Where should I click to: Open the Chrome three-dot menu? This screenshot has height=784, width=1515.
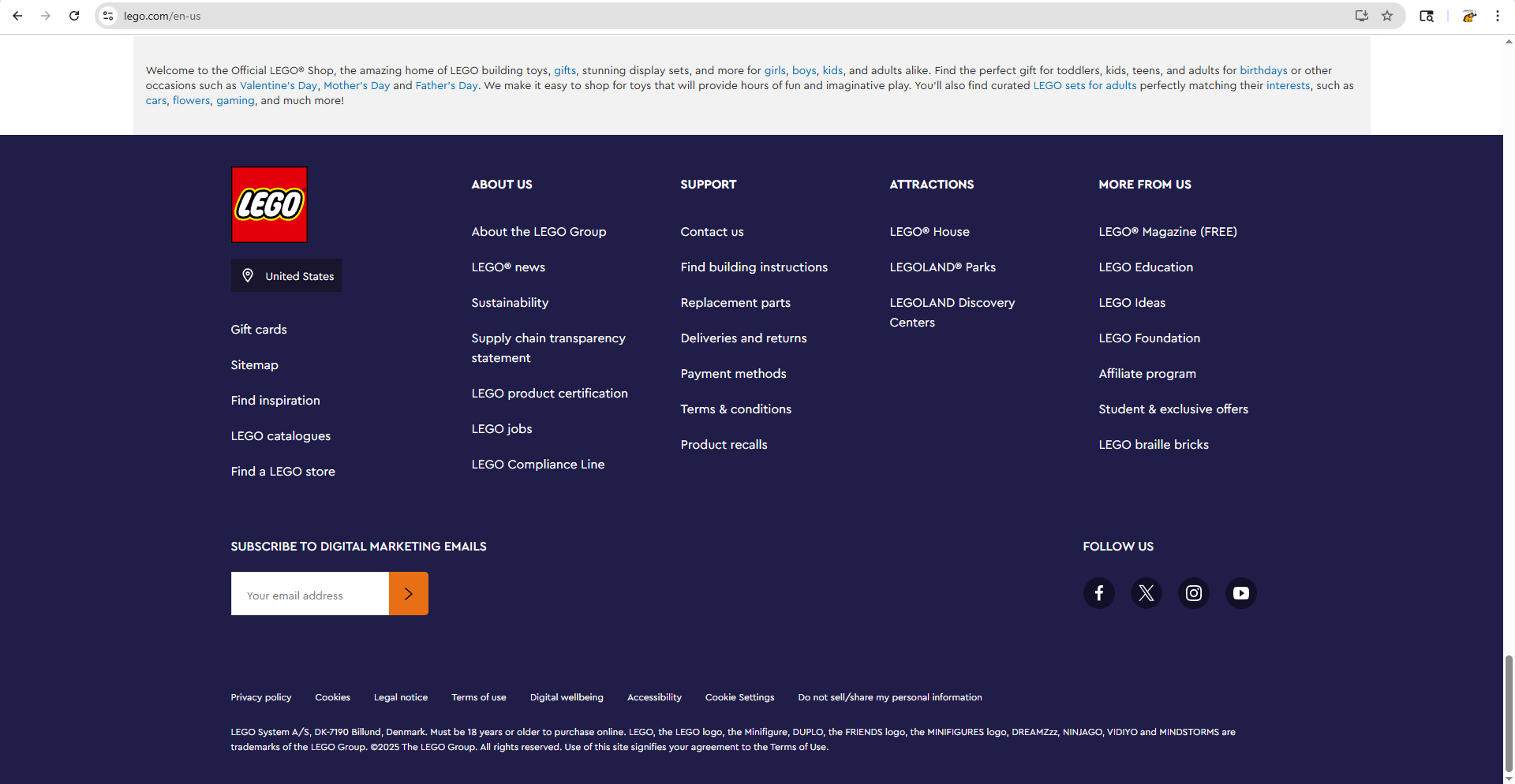click(x=1498, y=16)
